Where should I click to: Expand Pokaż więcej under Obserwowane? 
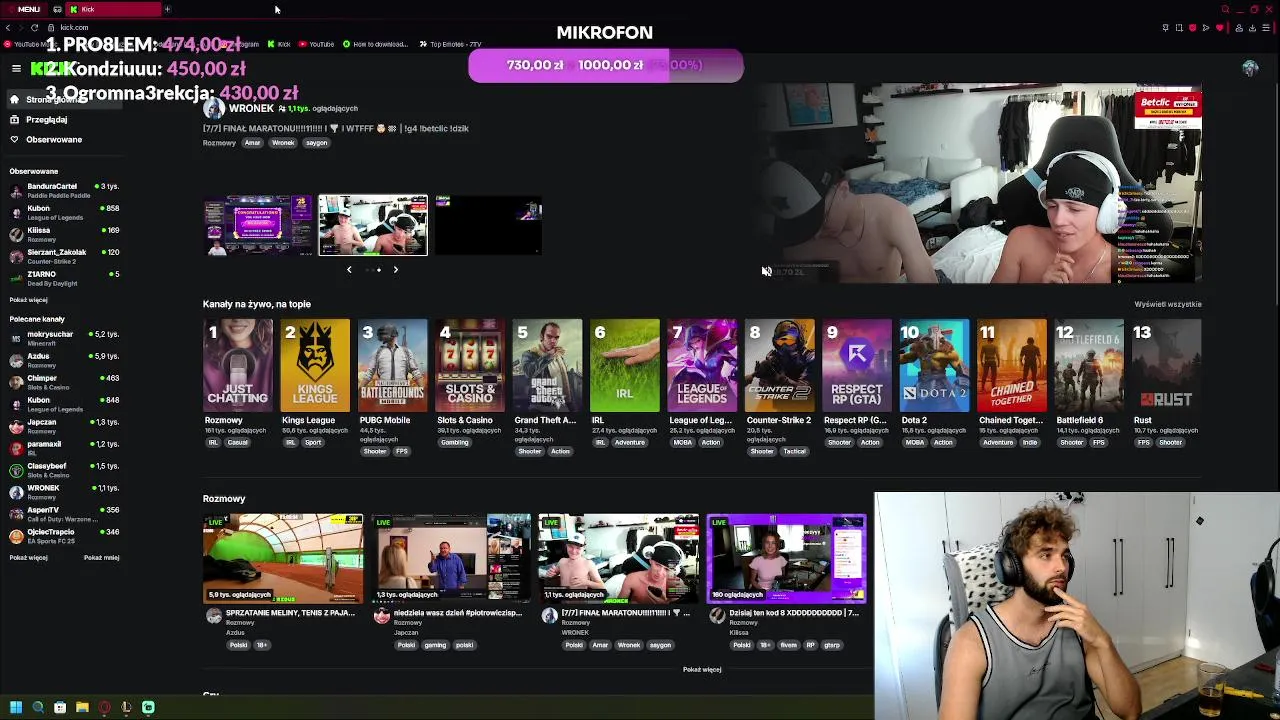[x=28, y=300]
